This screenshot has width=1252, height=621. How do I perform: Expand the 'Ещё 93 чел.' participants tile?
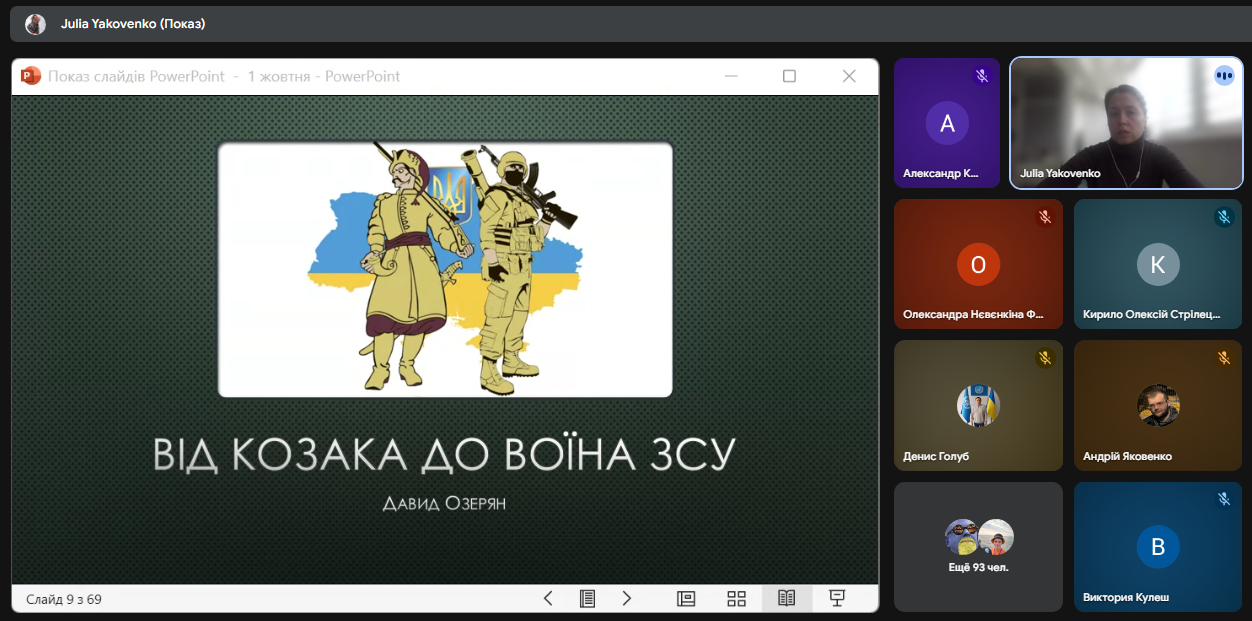click(978, 546)
